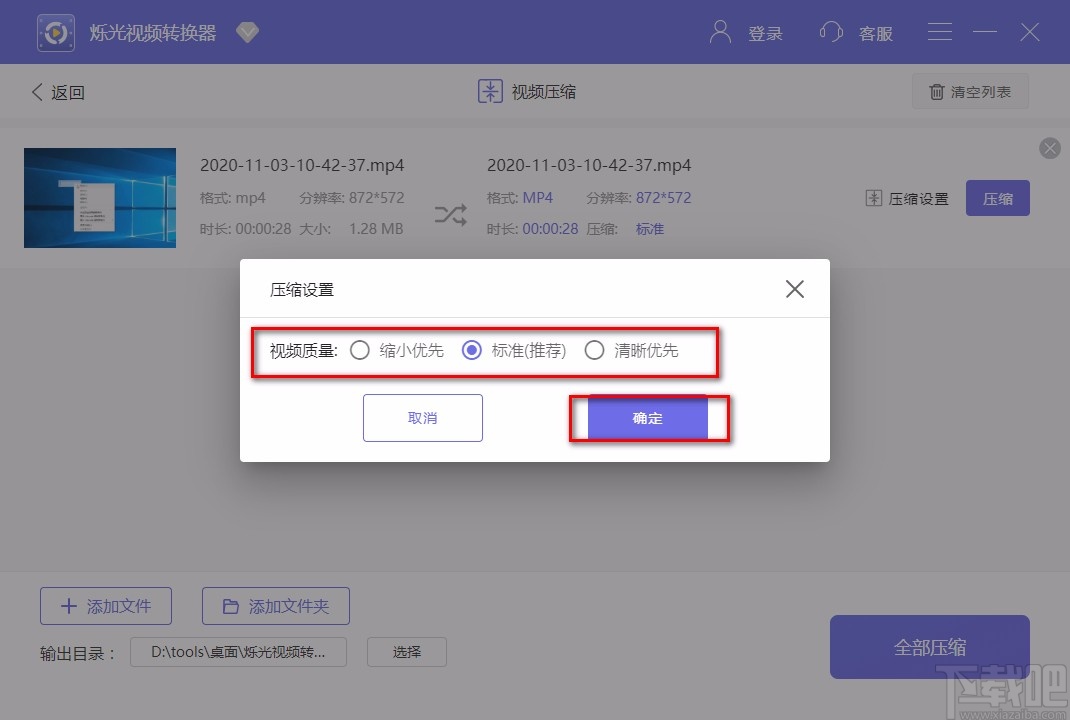This screenshot has height=720, width=1070.
Task: Click the 登录 link
Action: (x=765, y=33)
